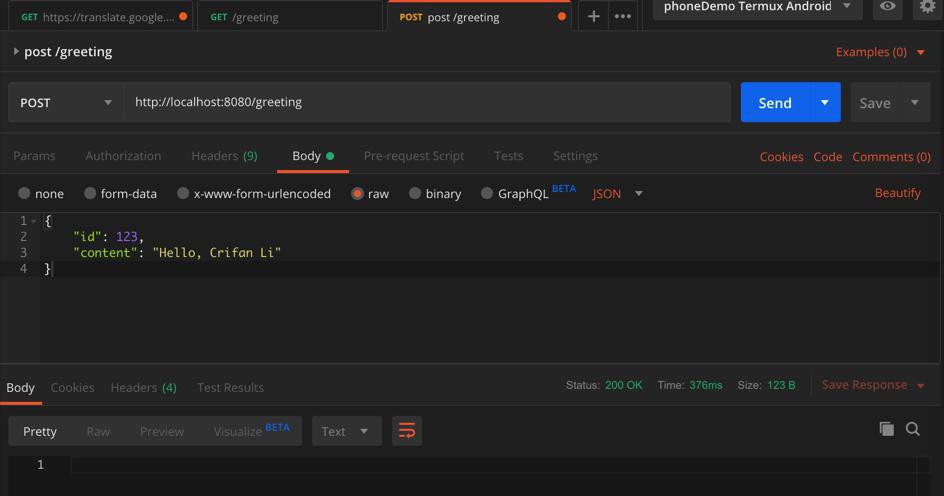Screen dimensions: 944x496
Task: Toggle the response line wrap icon
Action: point(407,431)
